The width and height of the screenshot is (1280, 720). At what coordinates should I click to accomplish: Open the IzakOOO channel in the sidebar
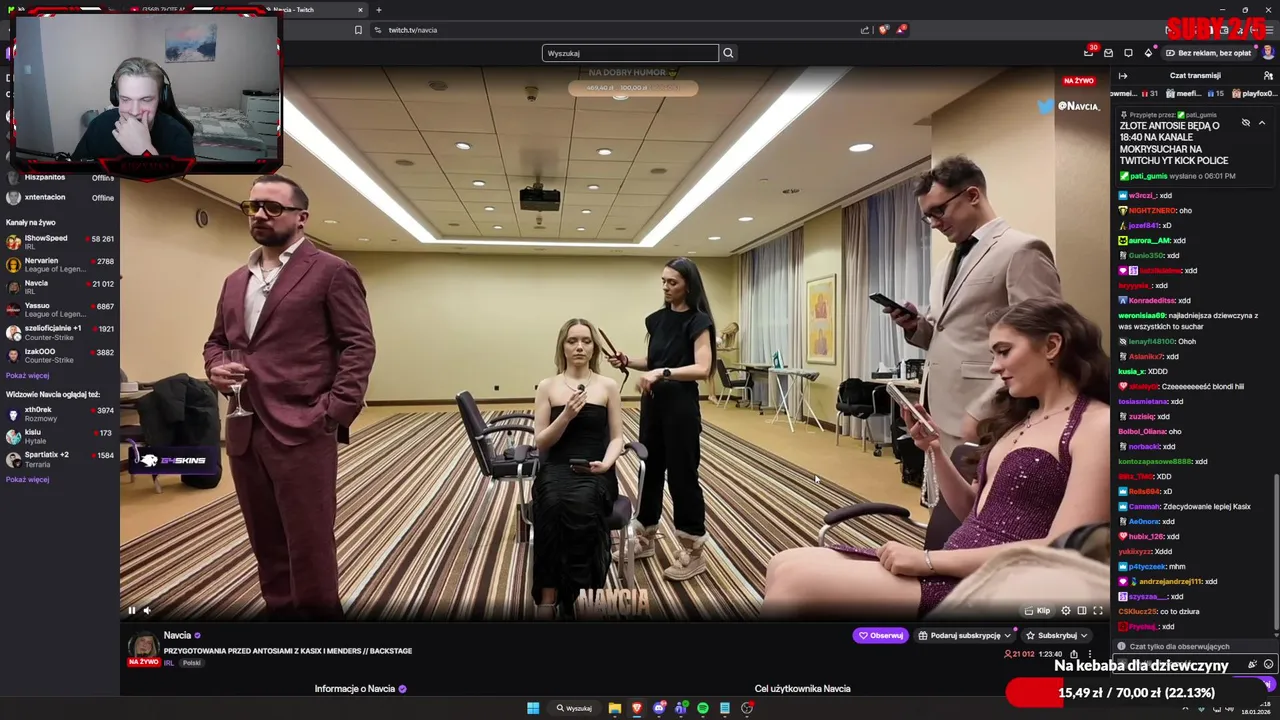click(60, 355)
